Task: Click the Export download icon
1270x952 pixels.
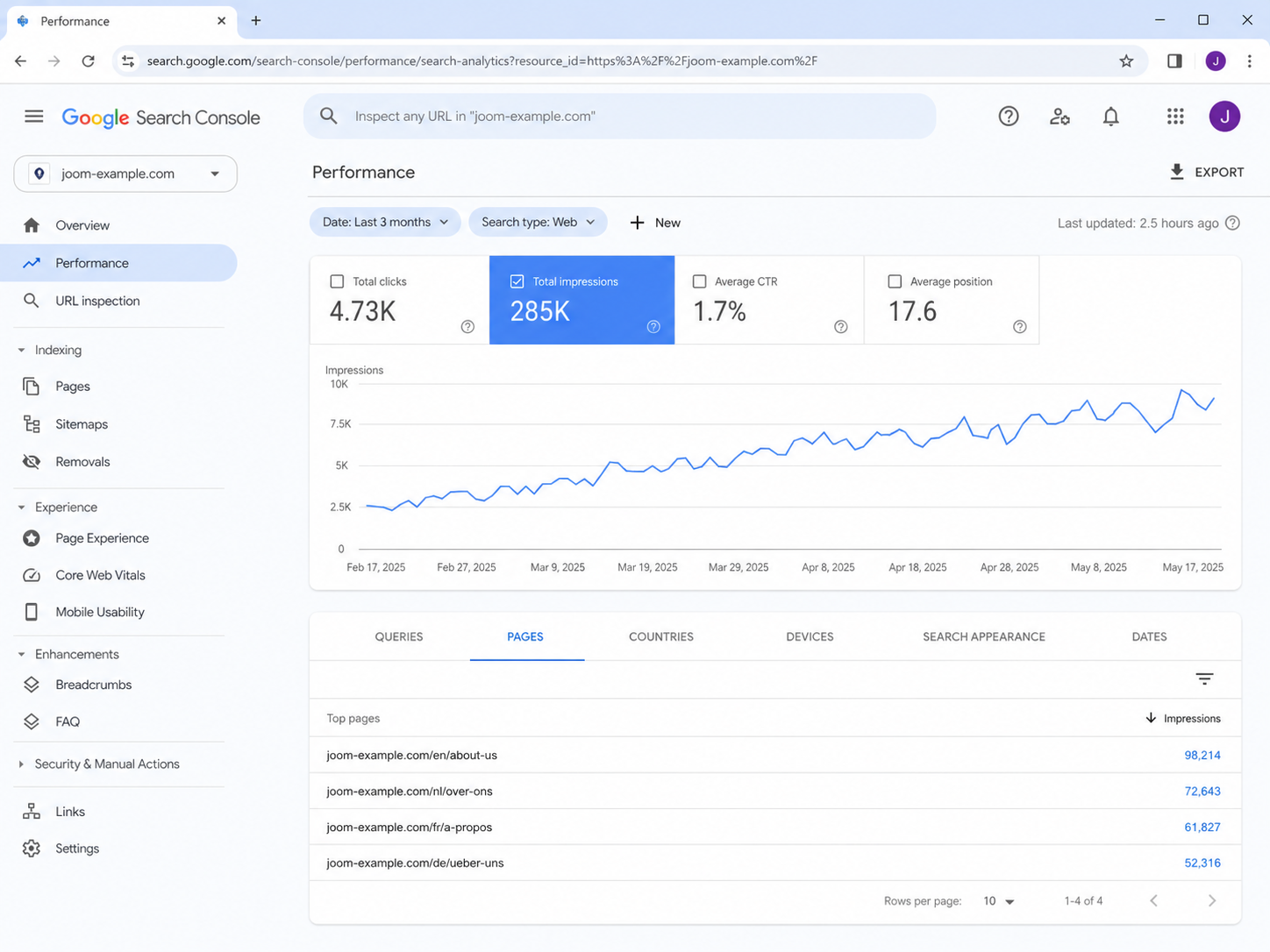Action: (1177, 172)
